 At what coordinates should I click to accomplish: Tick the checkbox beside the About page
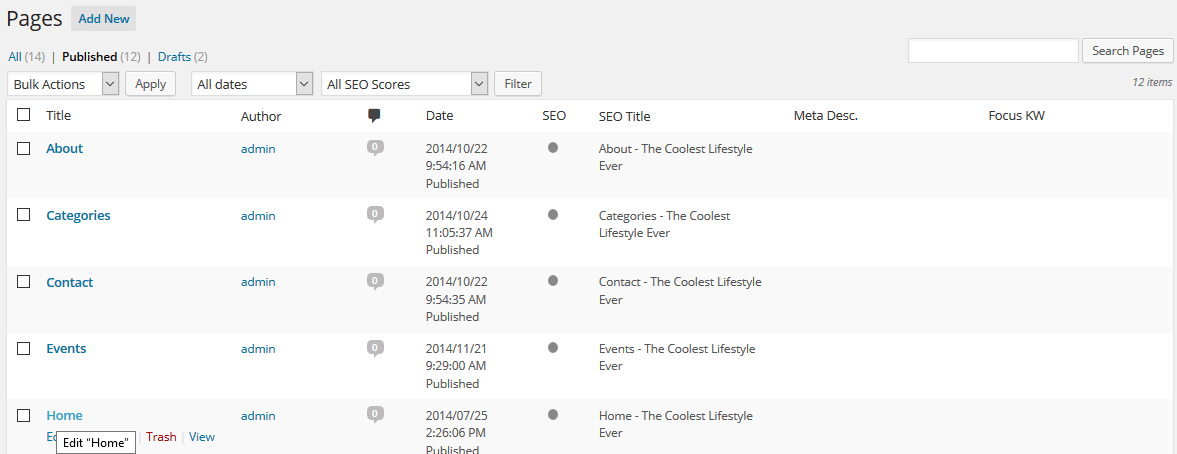[x=24, y=148]
